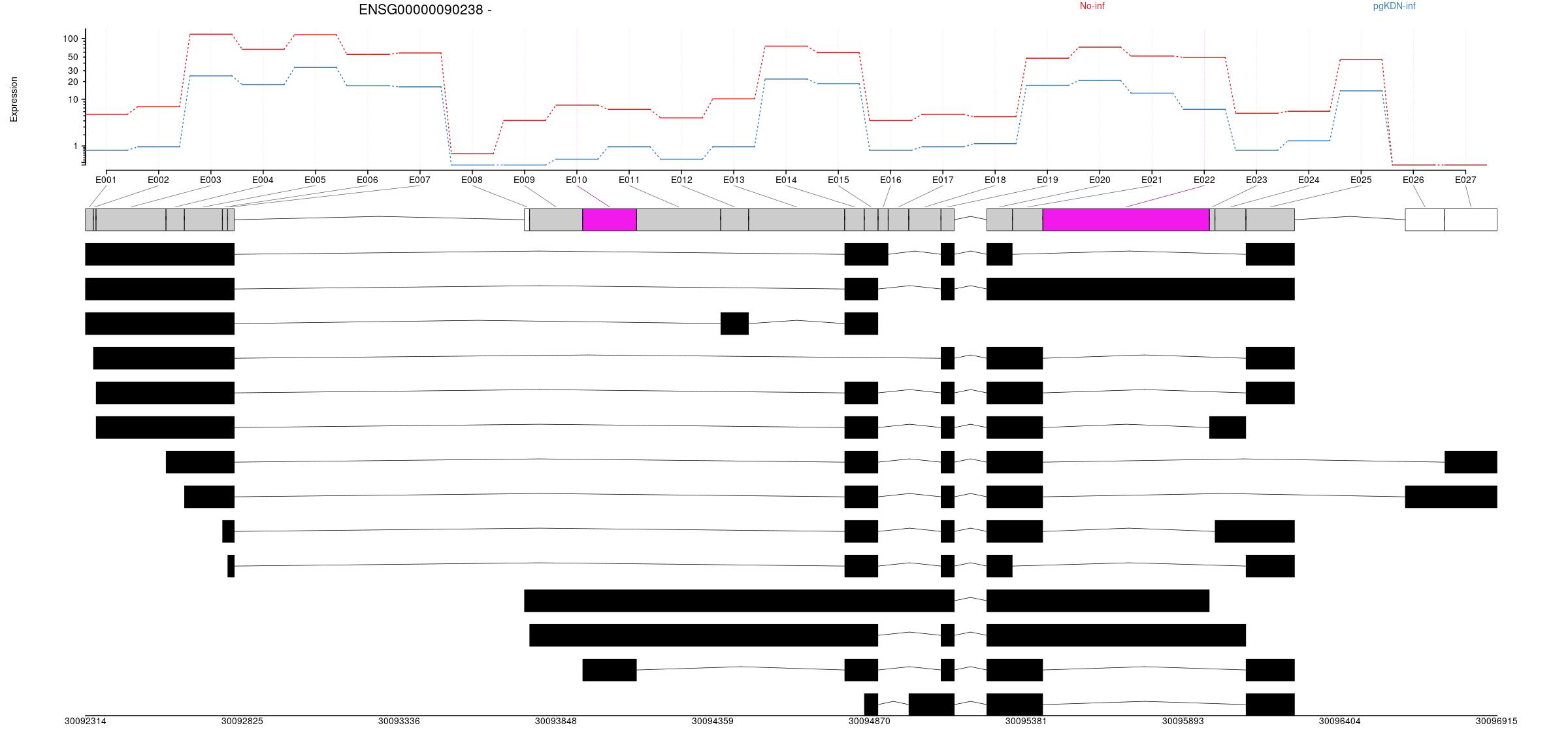Click y-axis tick label 20
Screen dimensions: 1568x732
(x=73, y=82)
